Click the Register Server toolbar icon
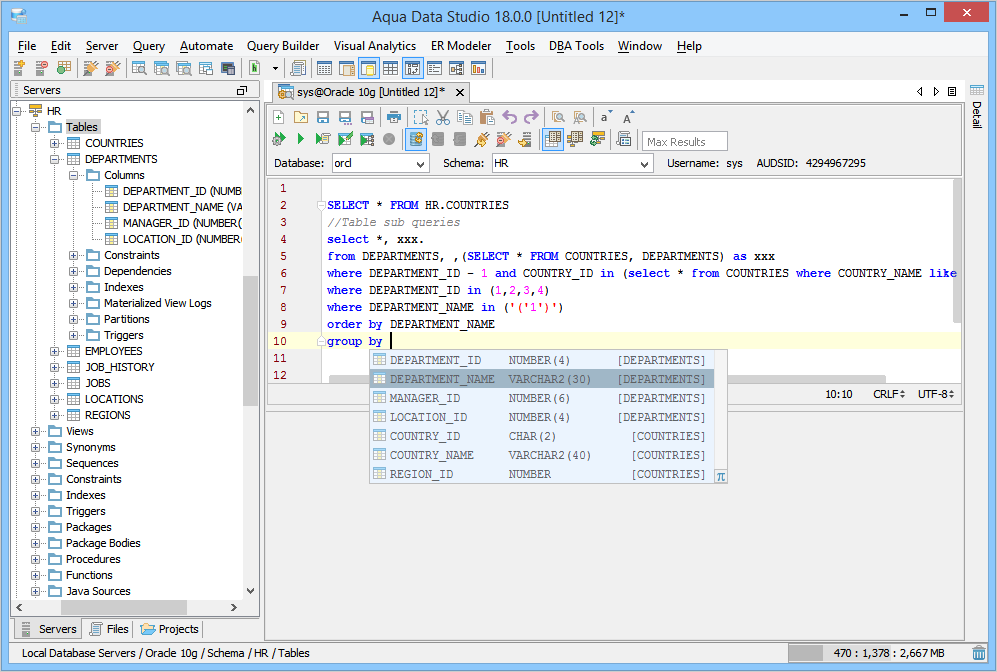The height and width of the screenshot is (672, 997). tap(20, 68)
